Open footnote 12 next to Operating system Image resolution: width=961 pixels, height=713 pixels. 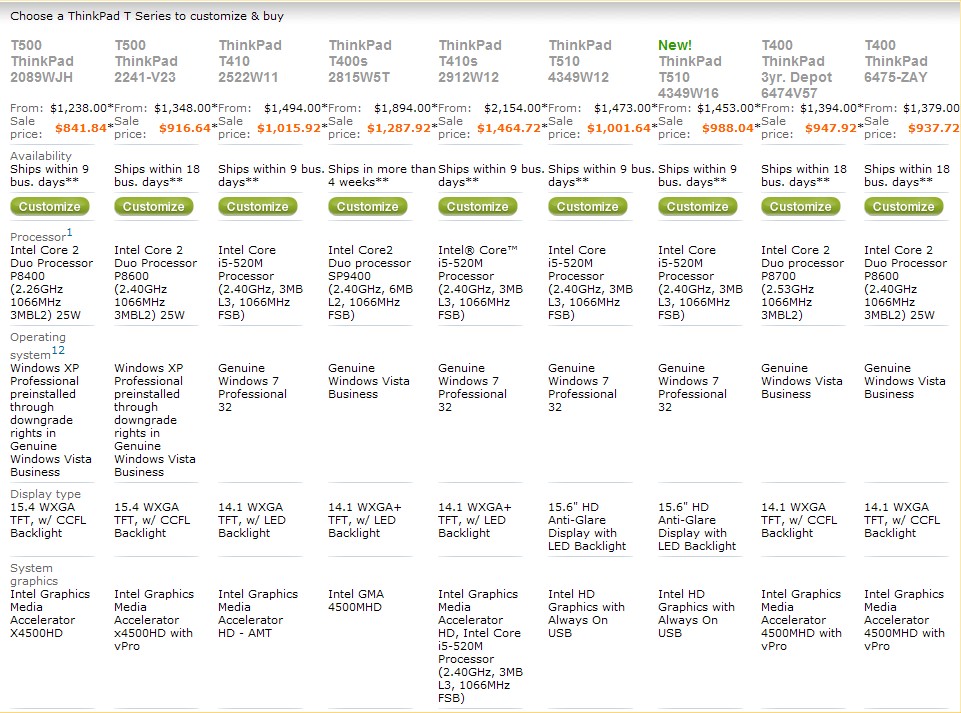[x=58, y=350]
